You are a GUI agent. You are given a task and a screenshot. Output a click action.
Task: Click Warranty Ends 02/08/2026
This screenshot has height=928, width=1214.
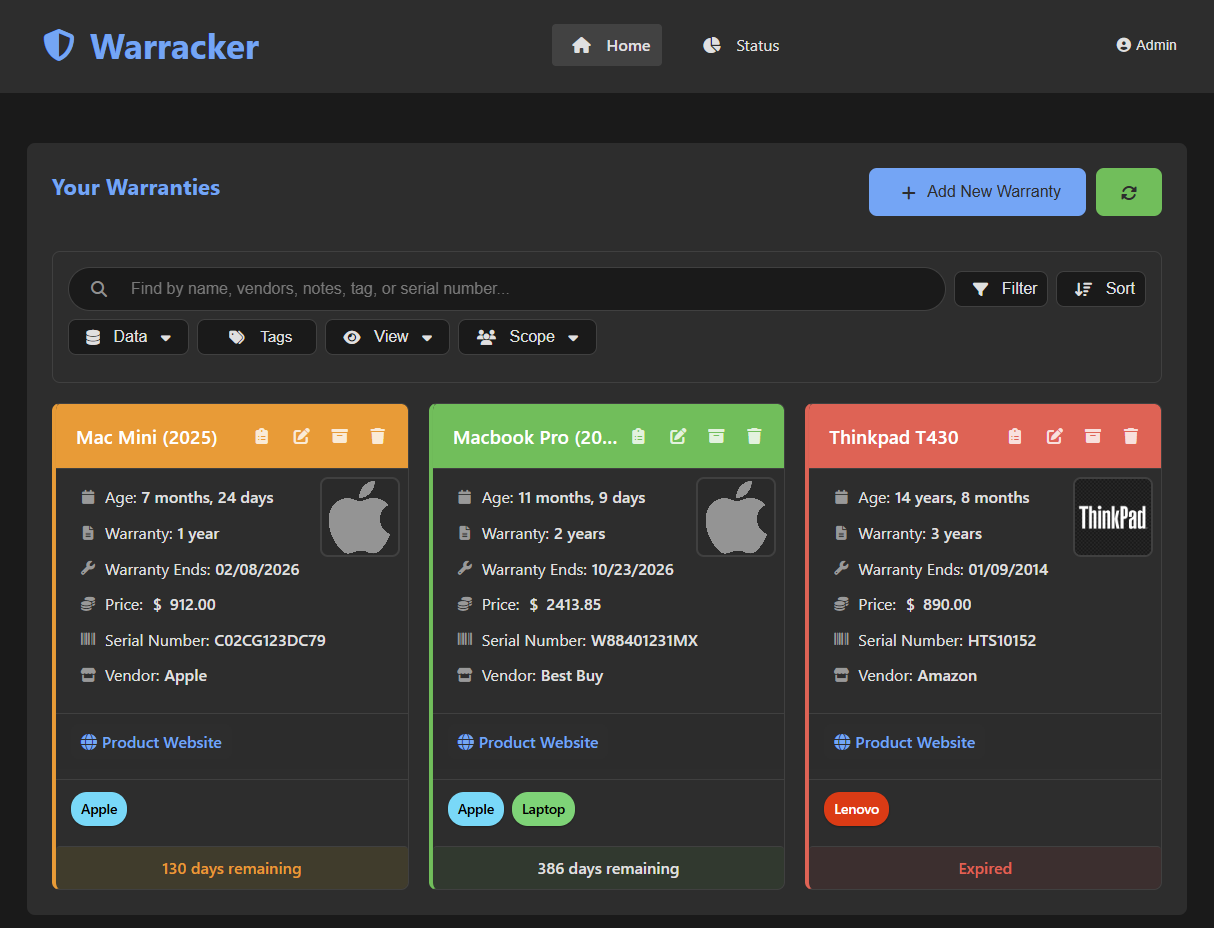[202, 569]
